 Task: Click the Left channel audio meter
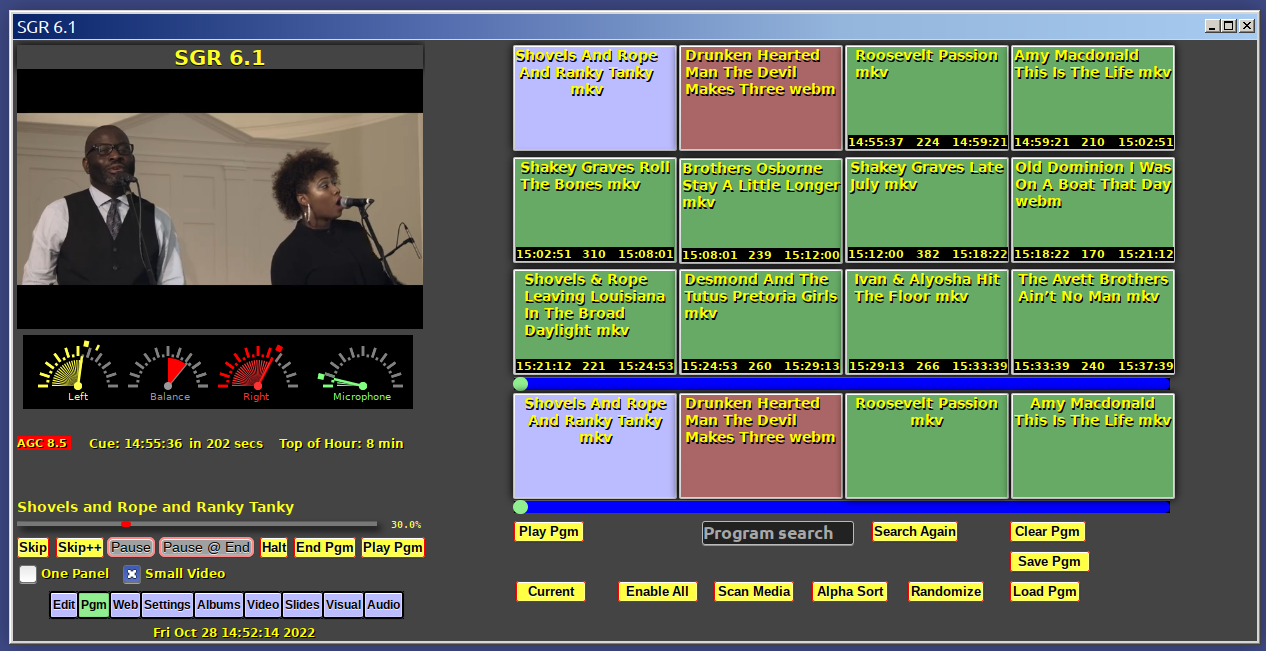pyautogui.click(x=78, y=370)
